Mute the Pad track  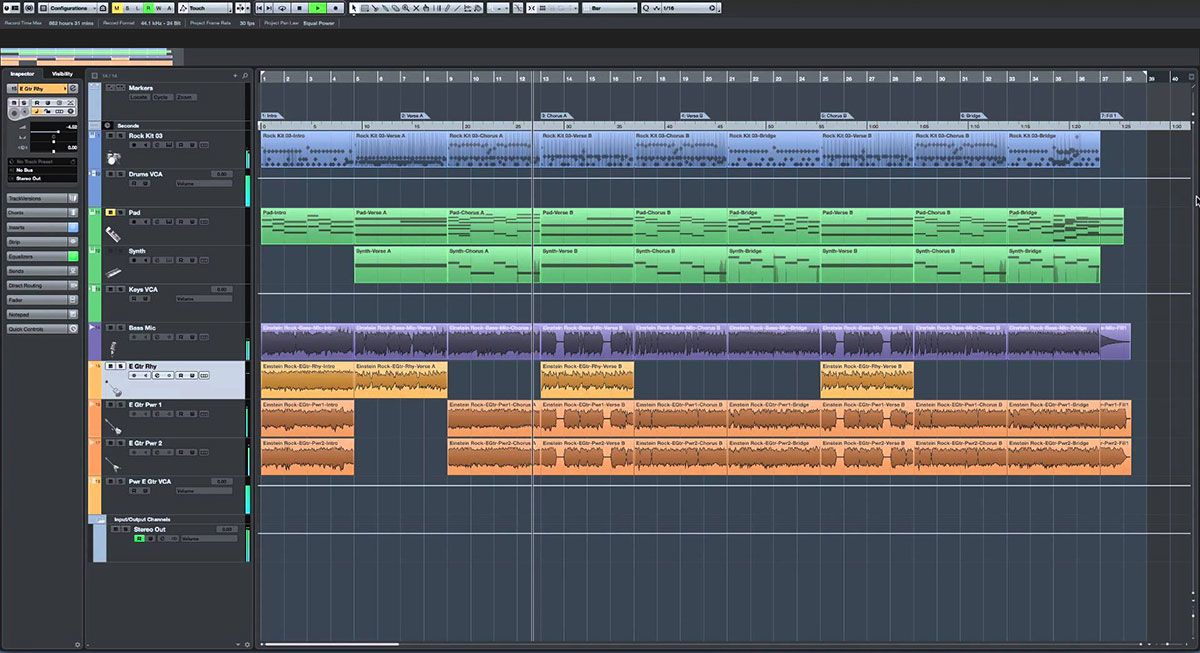click(110, 212)
